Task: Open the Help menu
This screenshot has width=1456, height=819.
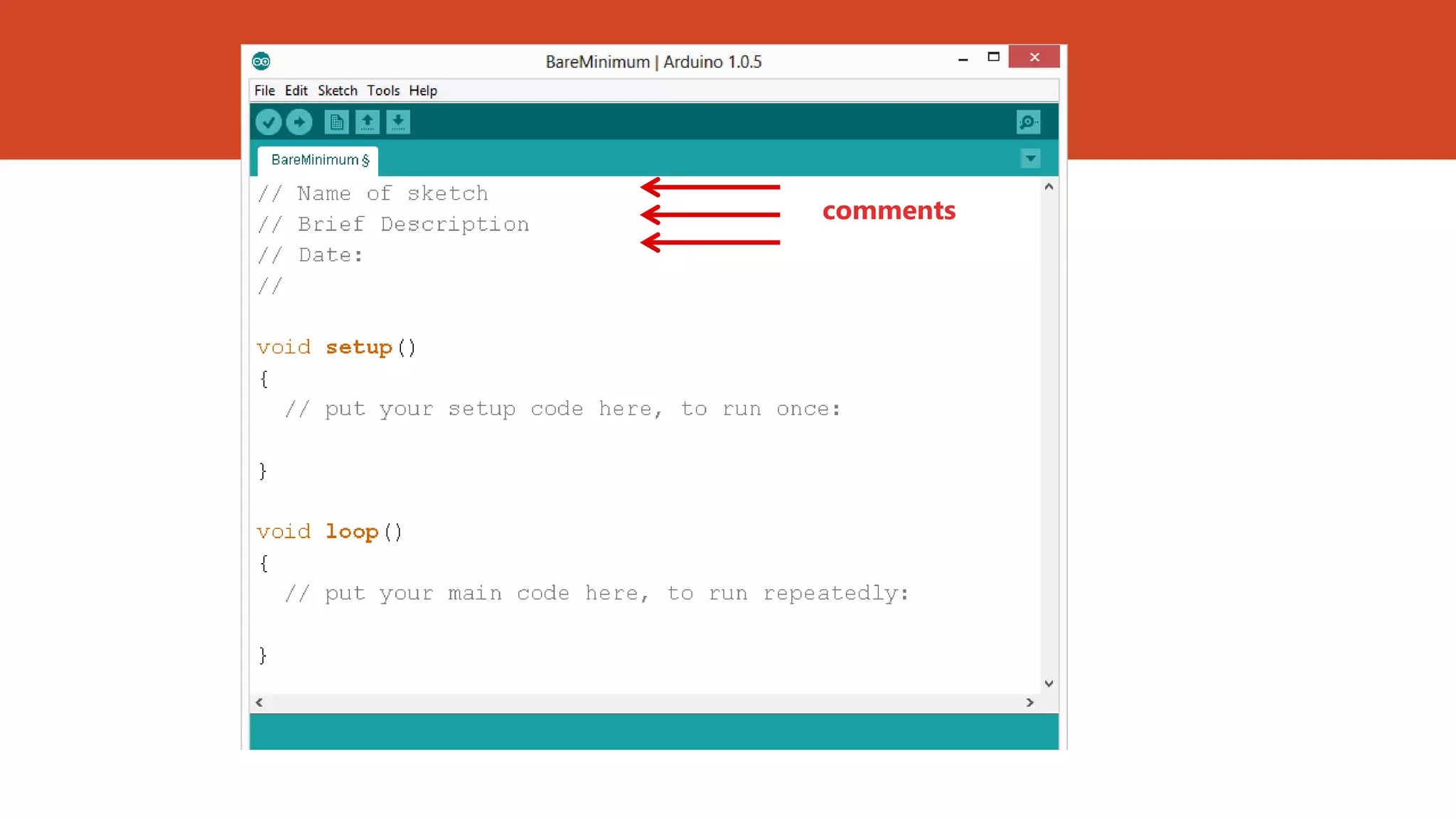Action: (423, 90)
